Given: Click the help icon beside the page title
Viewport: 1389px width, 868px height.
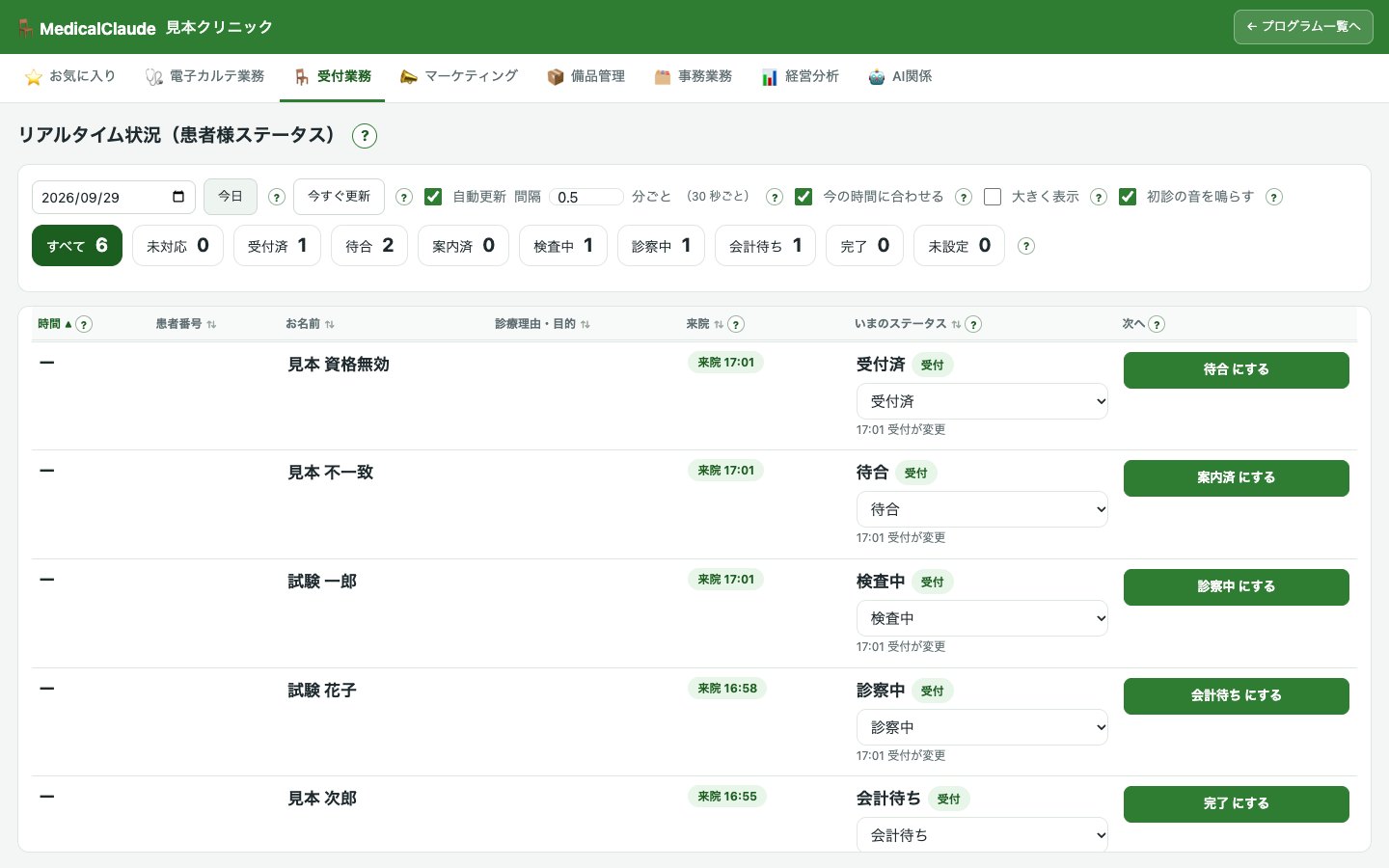Looking at the screenshot, I should point(365,136).
